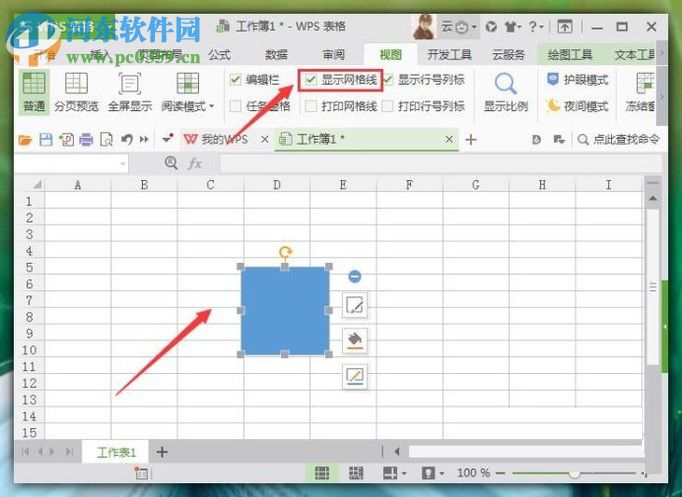
Task: Click the shape style brush icon beside rectangle
Action: (355, 305)
